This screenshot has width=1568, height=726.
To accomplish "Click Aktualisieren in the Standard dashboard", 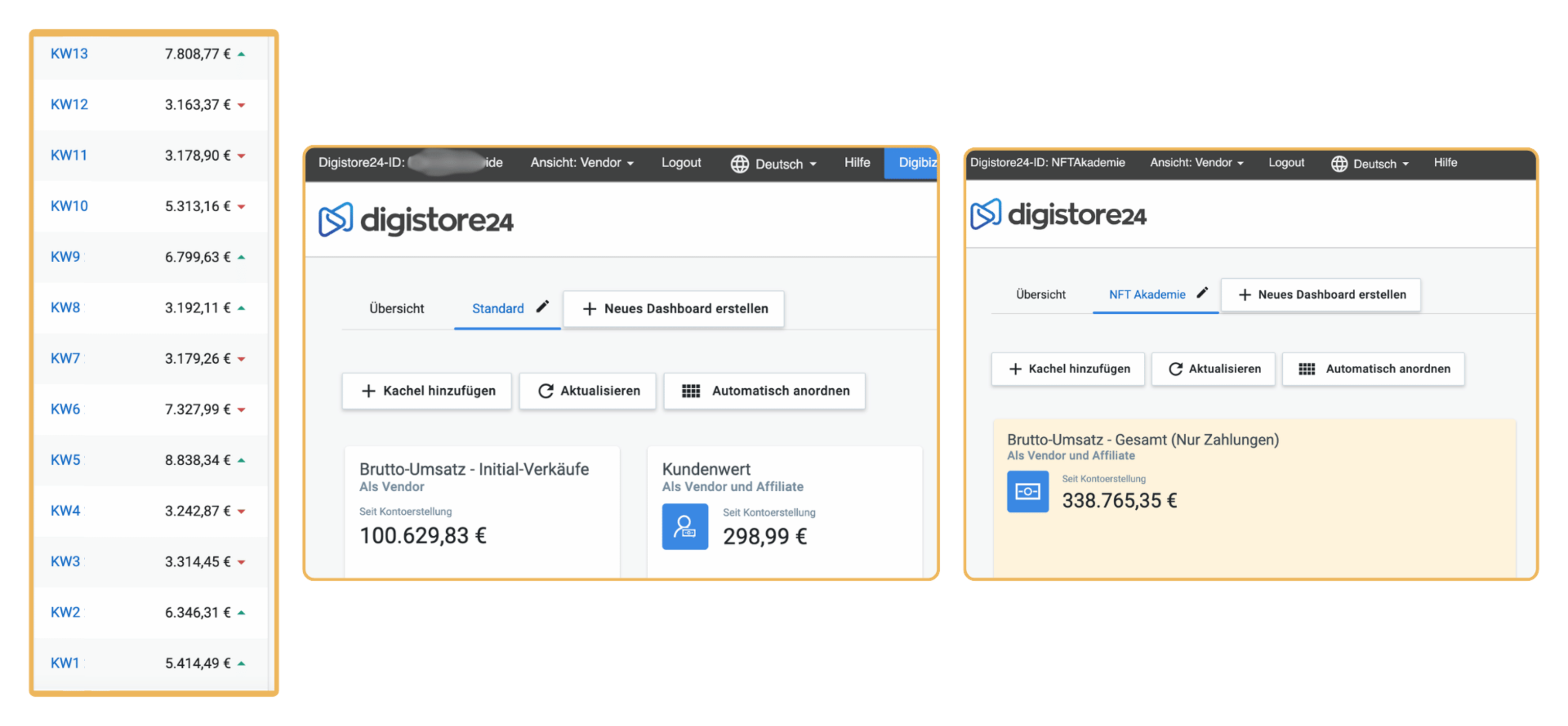I will pyautogui.click(x=587, y=391).
